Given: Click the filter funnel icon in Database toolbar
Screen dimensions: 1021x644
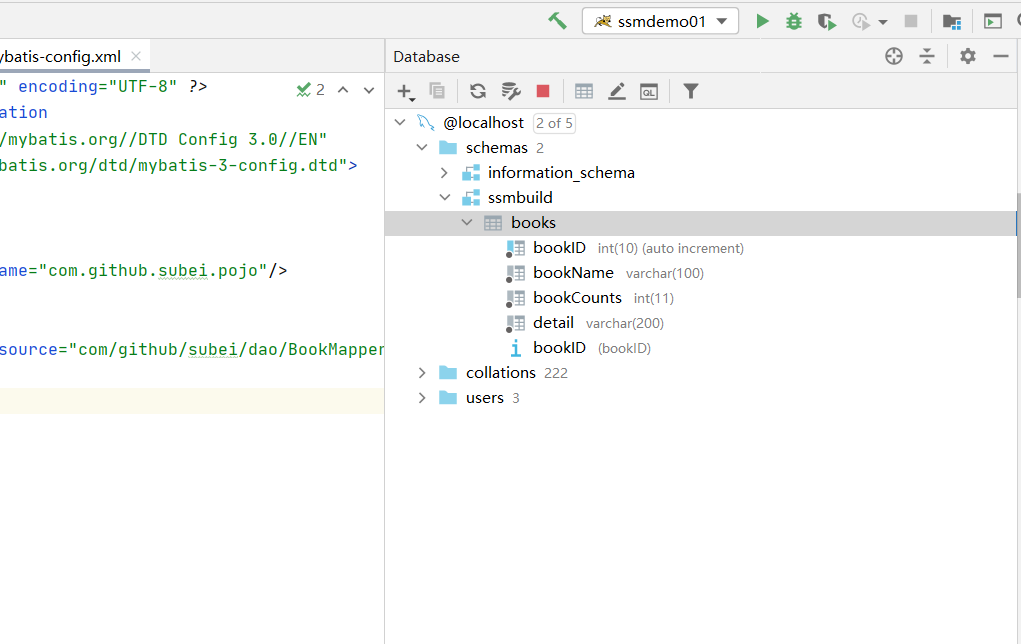Looking at the screenshot, I should (690, 91).
